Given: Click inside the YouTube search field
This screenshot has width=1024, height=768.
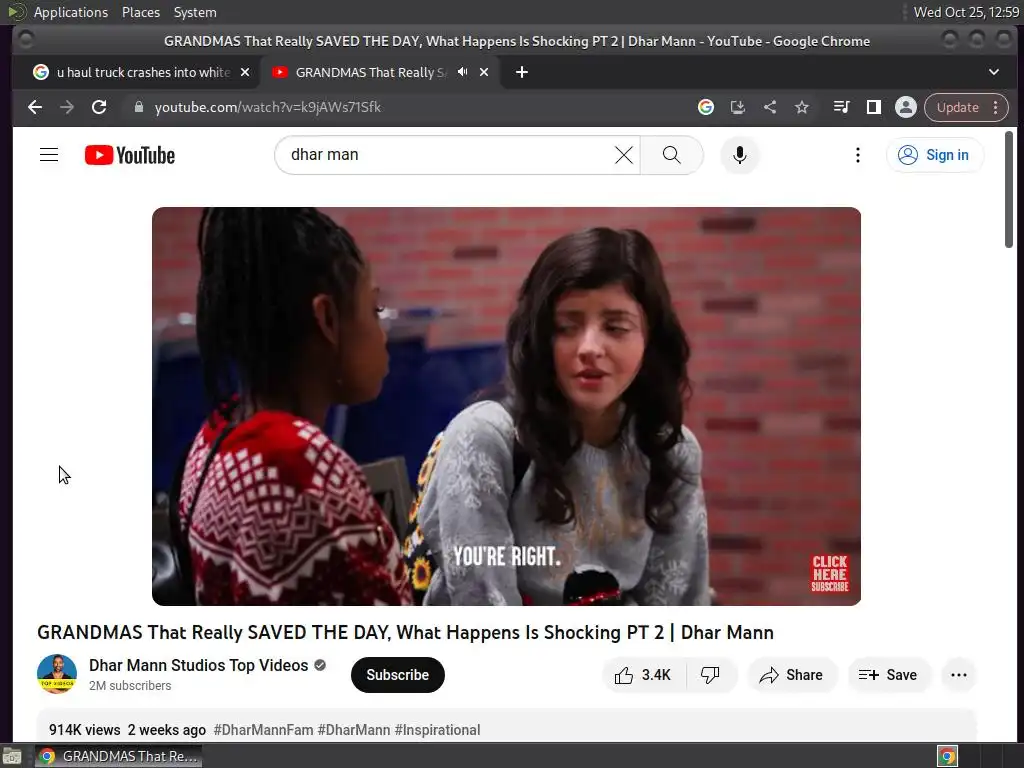Looking at the screenshot, I should (451, 155).
